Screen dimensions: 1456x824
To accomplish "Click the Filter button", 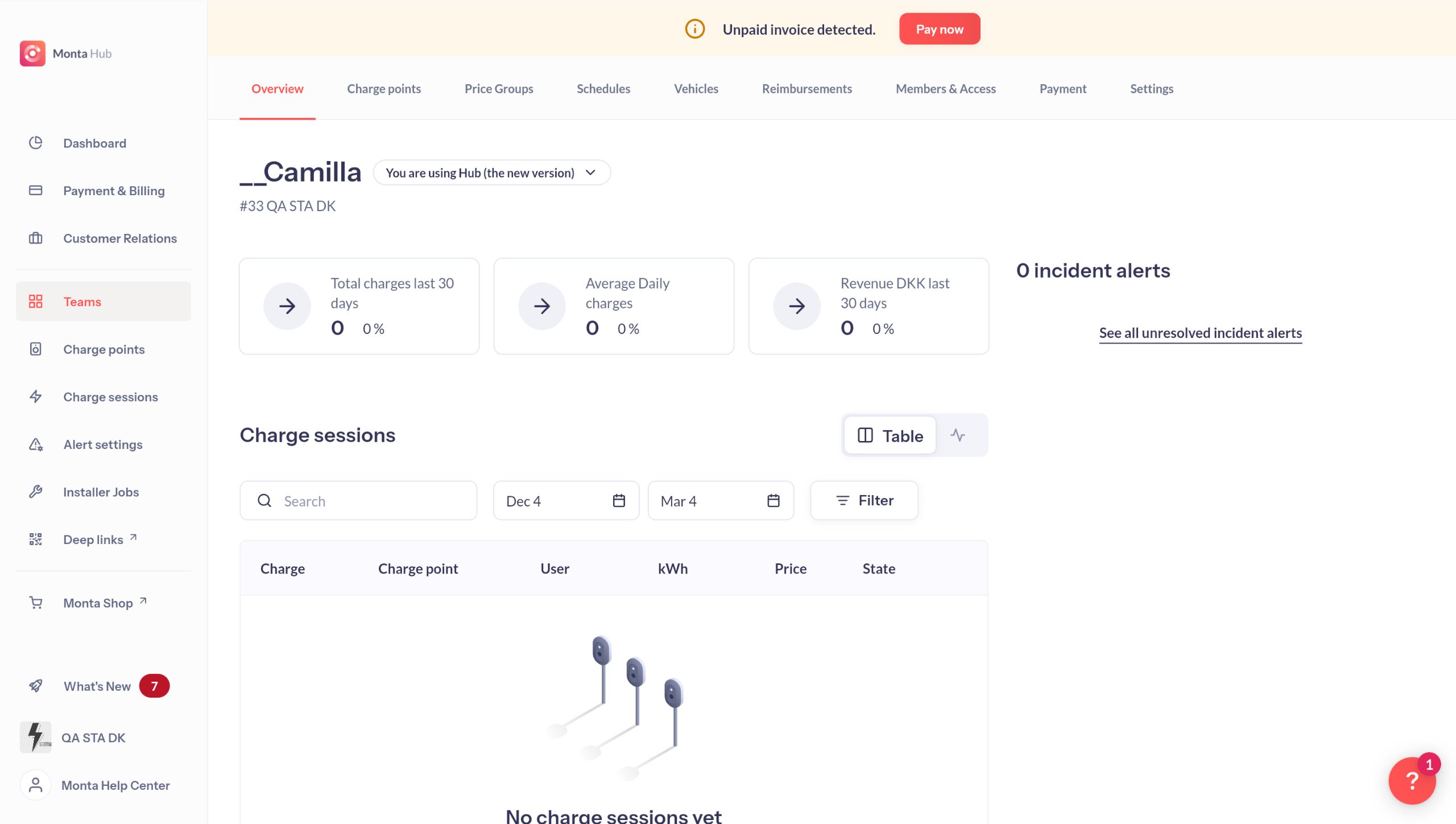I will 864,501.
